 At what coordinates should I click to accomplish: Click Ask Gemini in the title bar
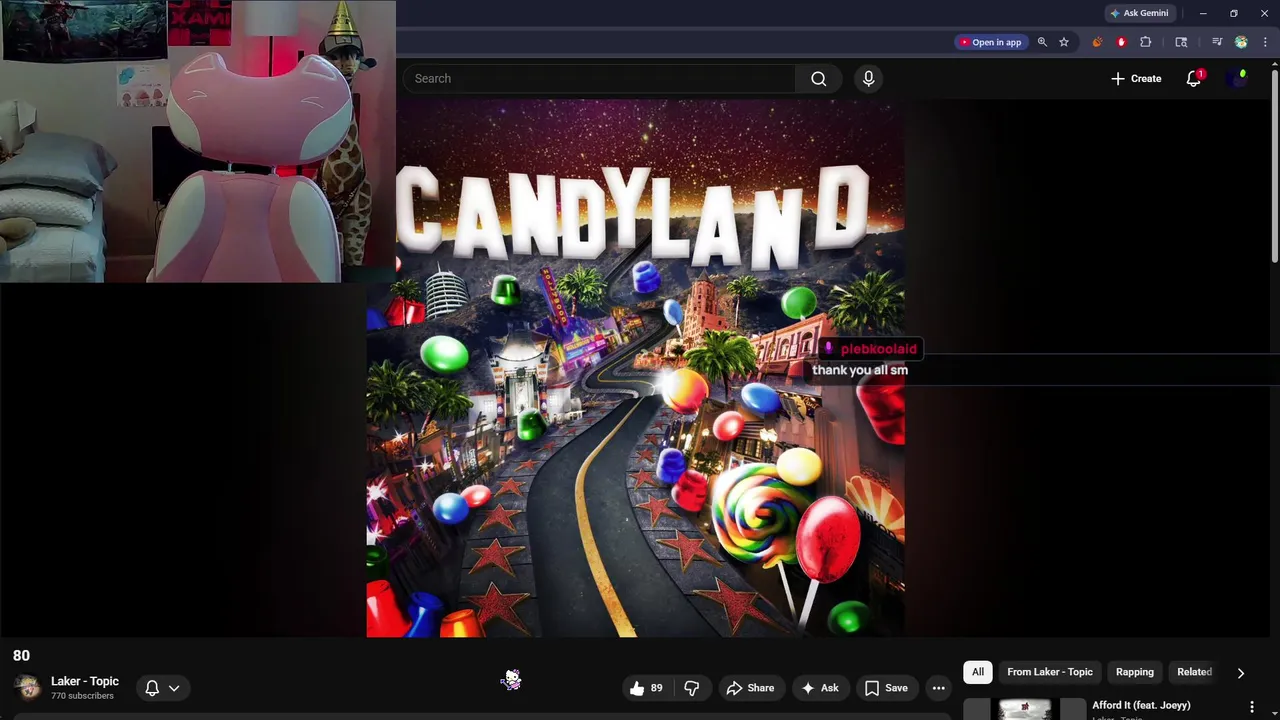pyautogui.click(x=1139, y=13)
